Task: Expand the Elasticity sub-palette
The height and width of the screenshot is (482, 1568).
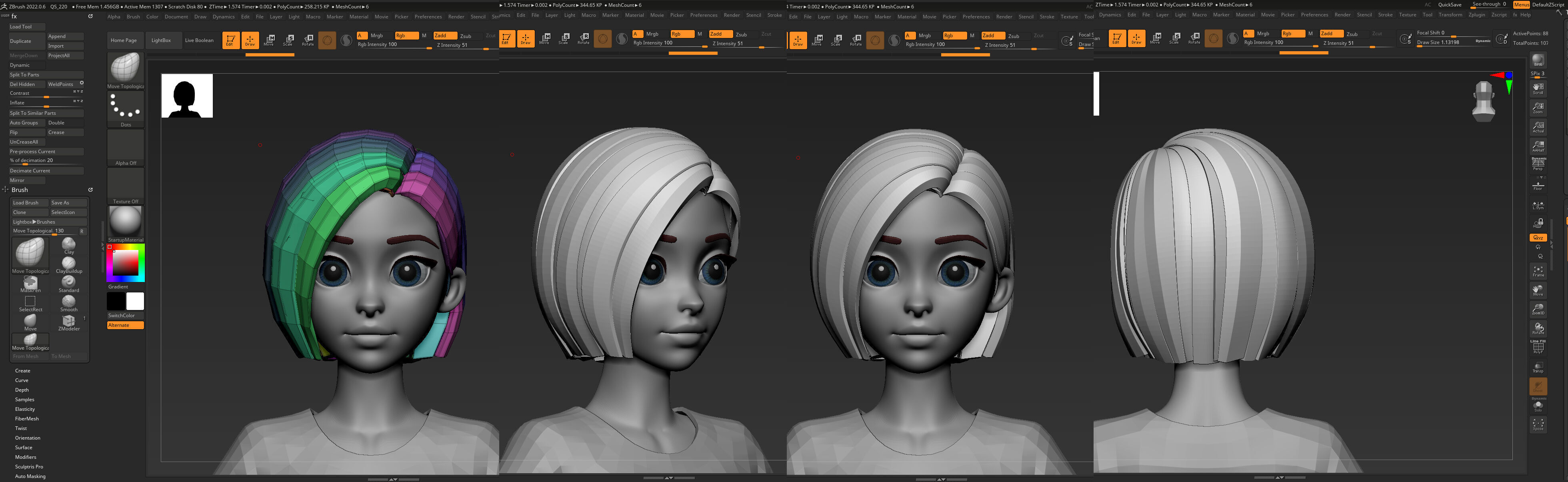Action: 25,409
